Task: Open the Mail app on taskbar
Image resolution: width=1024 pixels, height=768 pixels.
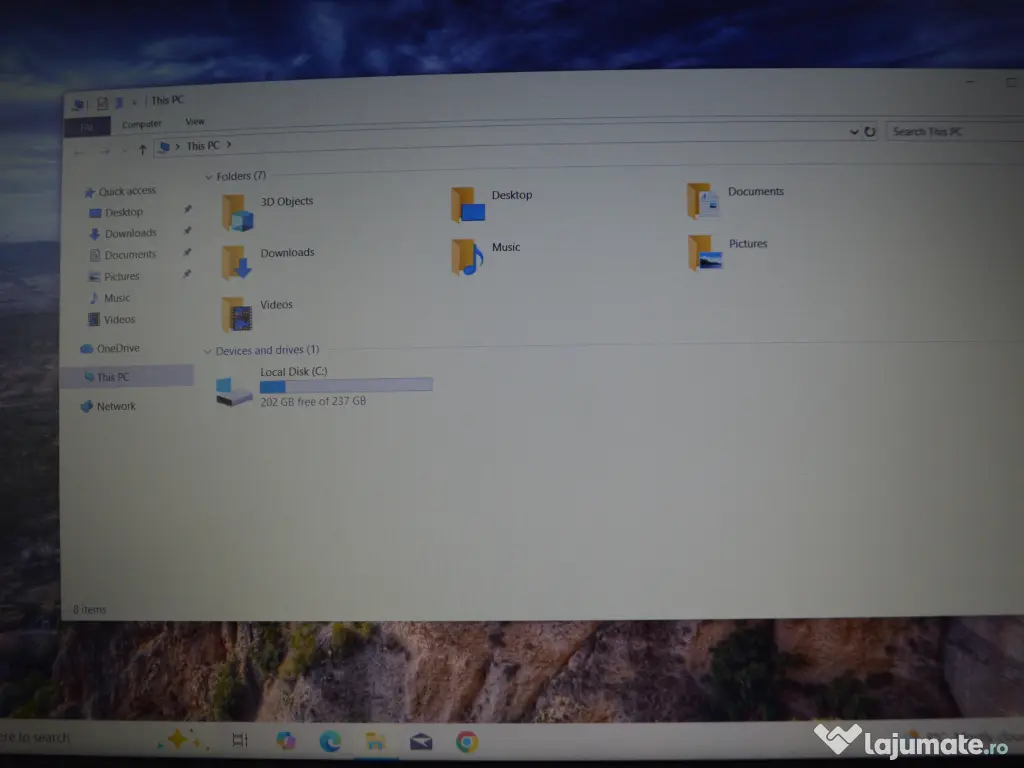Action: tap(421, 741)
